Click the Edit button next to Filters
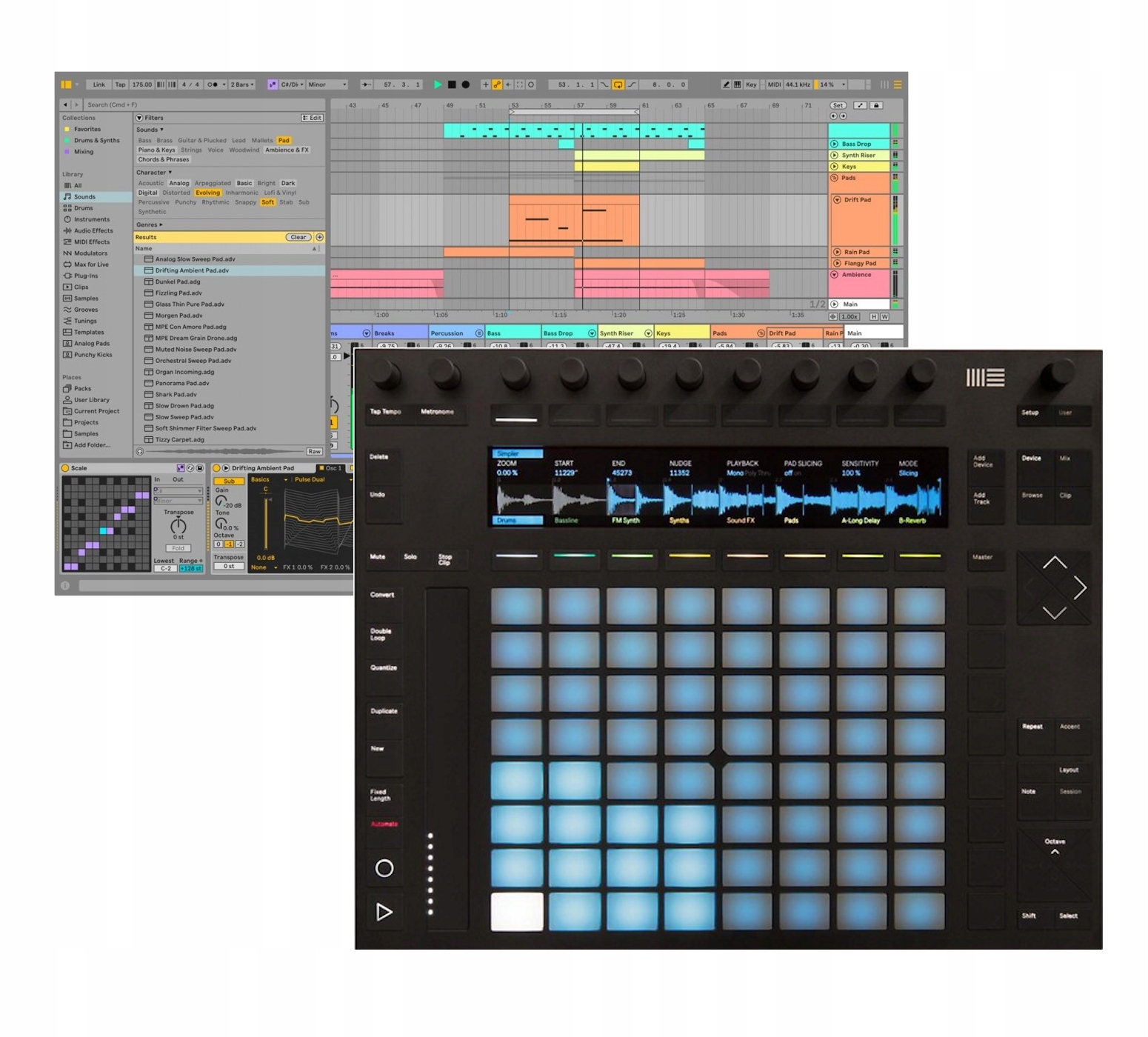The image size is (1148, 1037). (x=311, y=117)
